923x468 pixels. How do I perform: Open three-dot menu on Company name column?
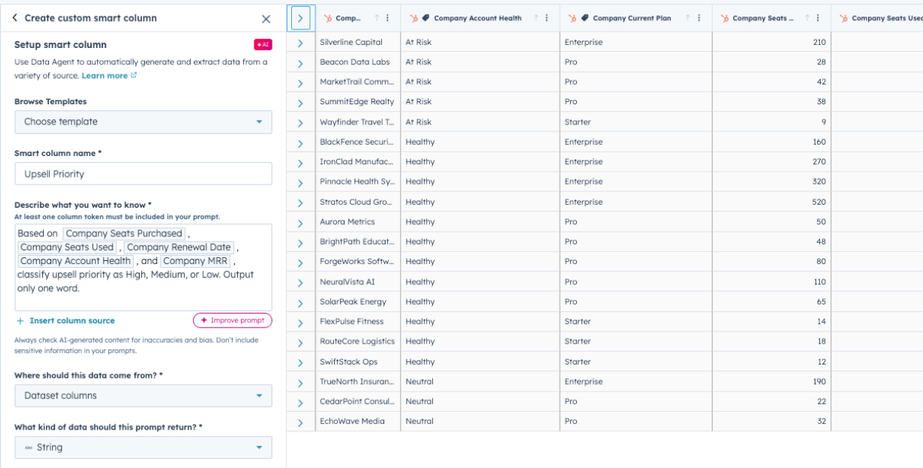(x=388, y=18)
